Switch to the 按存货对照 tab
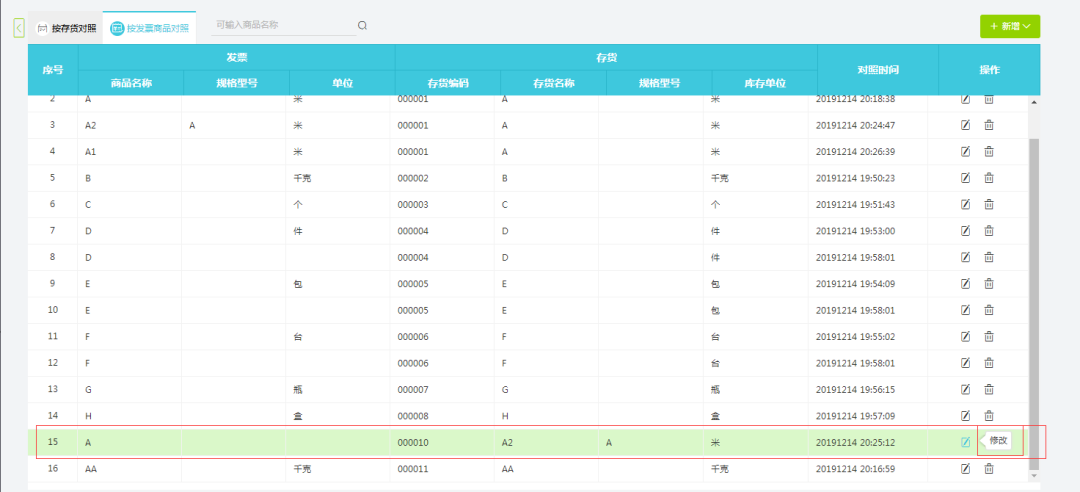 (x=66, y=28)
